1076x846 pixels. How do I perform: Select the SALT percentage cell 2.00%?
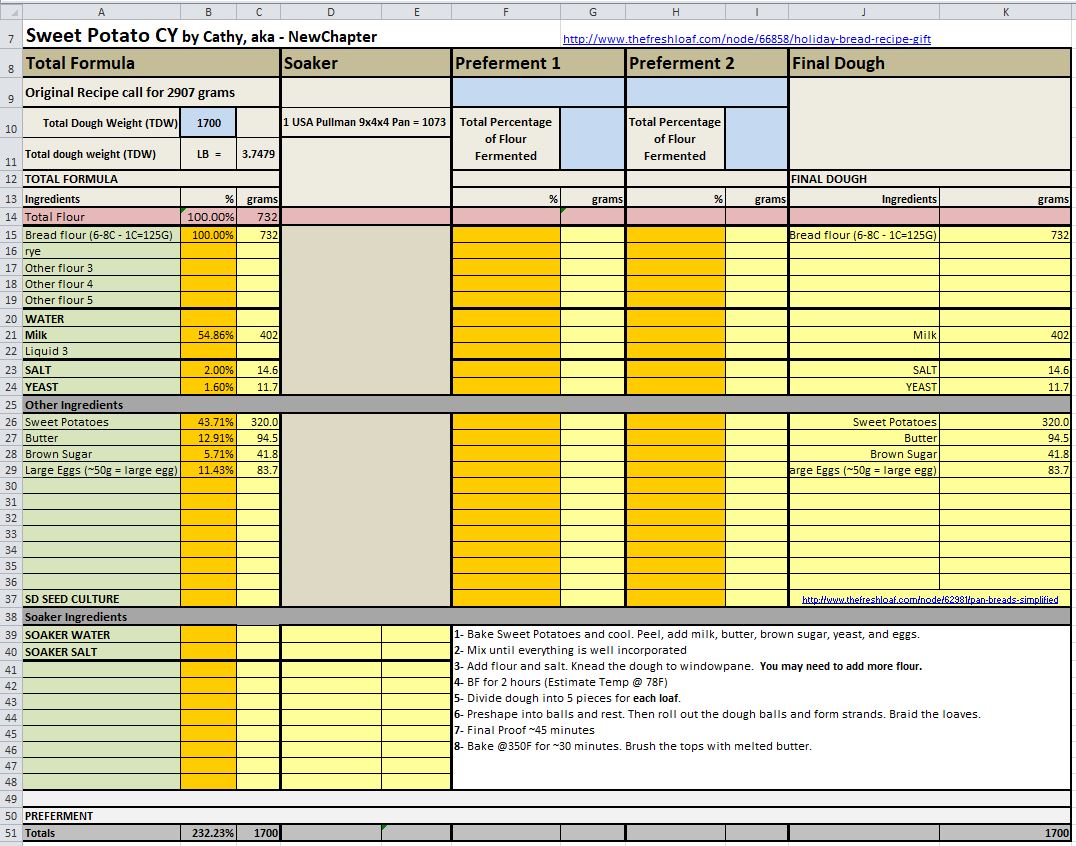(209, 370)
